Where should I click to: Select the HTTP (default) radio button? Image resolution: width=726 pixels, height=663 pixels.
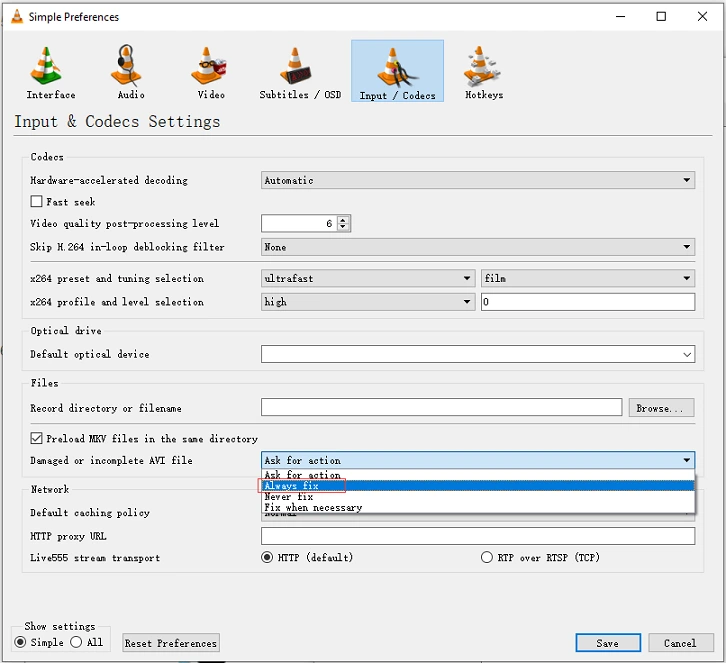point(267,557)
